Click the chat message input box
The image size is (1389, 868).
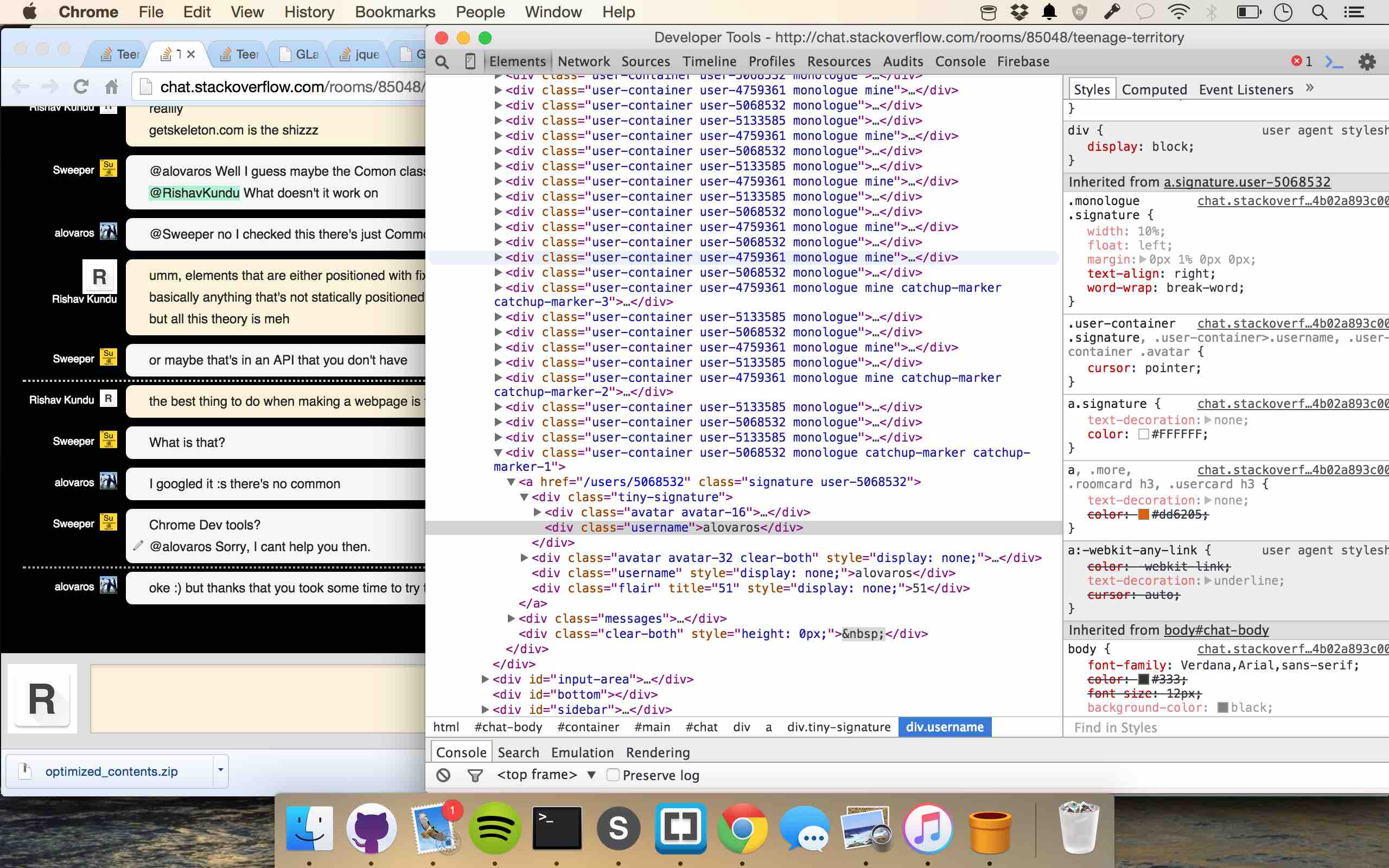(258, 699)
